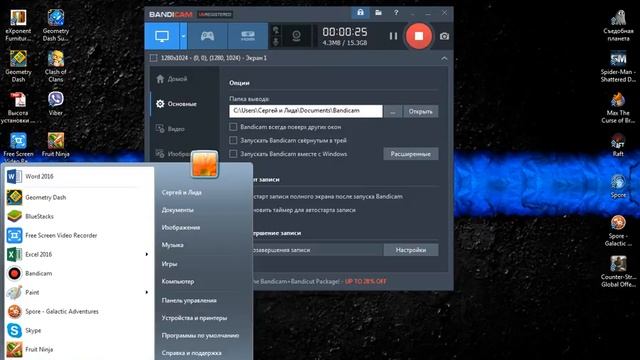
Task: Browse output folder with the ... button
Action: [393, 111]
